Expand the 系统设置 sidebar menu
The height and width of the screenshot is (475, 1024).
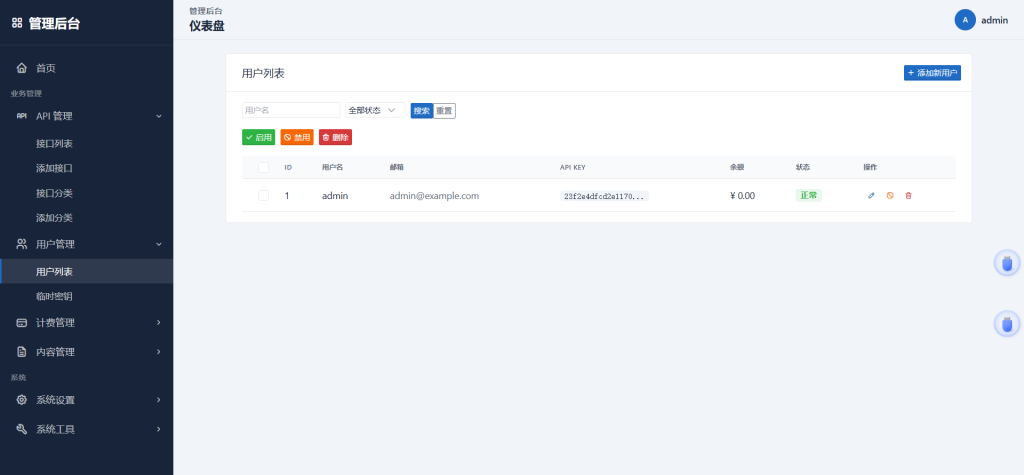point(87,400)
